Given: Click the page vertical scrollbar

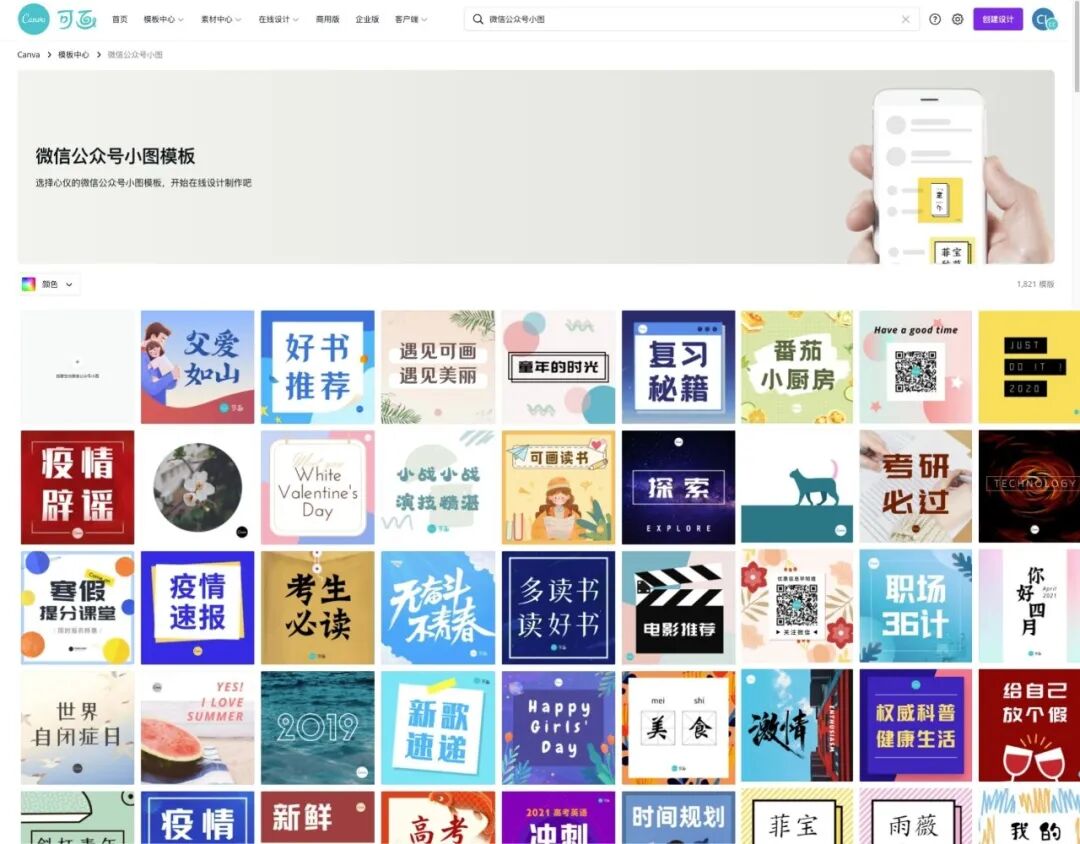Looking at the screenshot, I should (1076, 48).
